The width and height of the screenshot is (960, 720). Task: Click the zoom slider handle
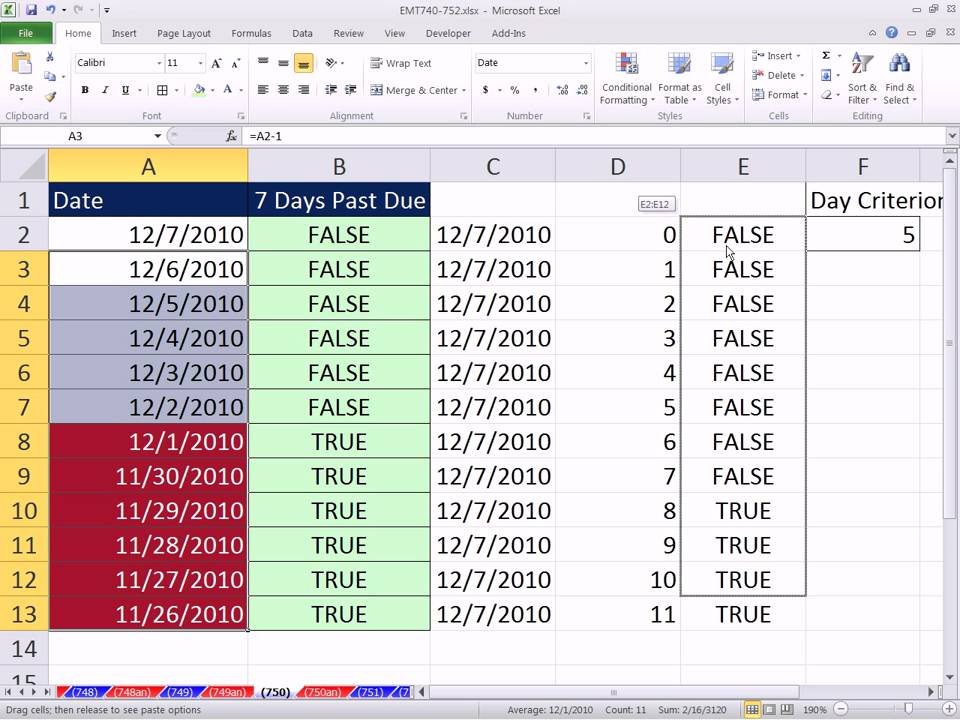coord(909,710)
